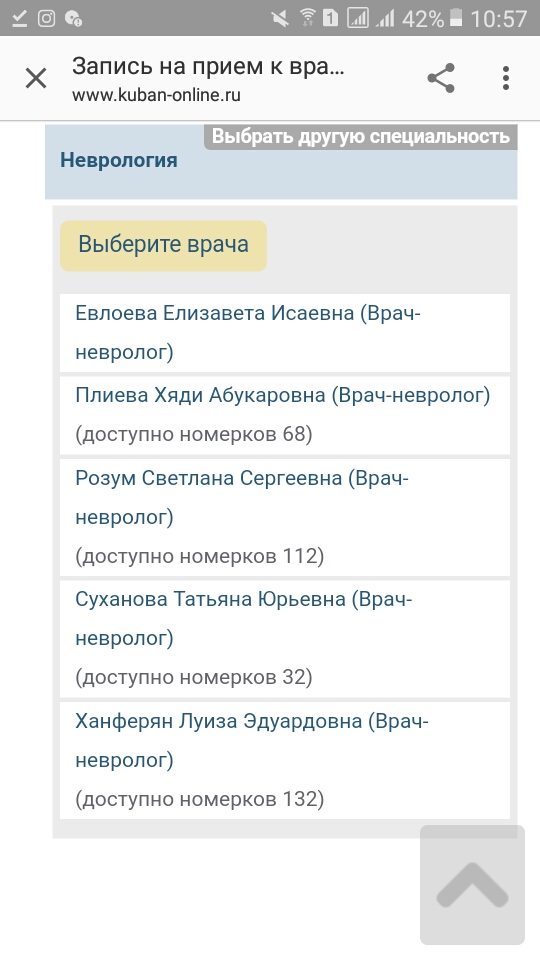Tap the battery indicator icon

tap(456, 18)
